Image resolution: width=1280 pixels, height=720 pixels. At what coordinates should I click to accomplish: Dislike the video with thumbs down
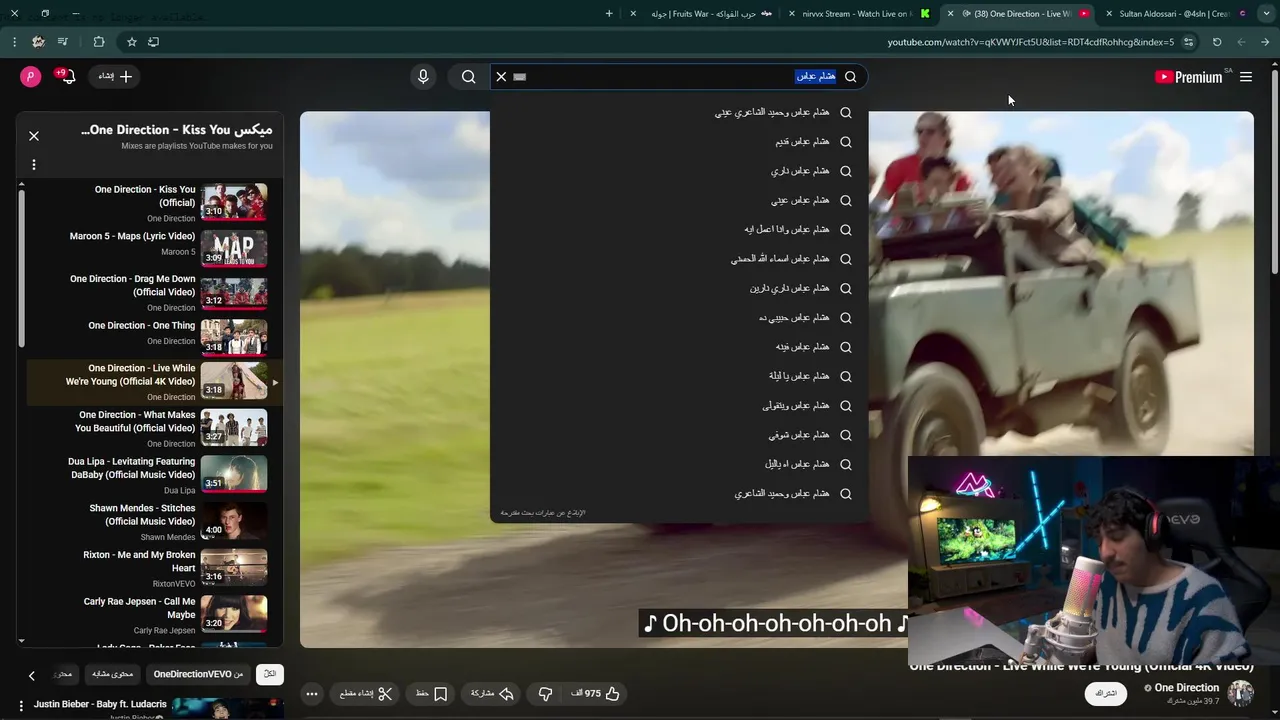click(545, 693)
